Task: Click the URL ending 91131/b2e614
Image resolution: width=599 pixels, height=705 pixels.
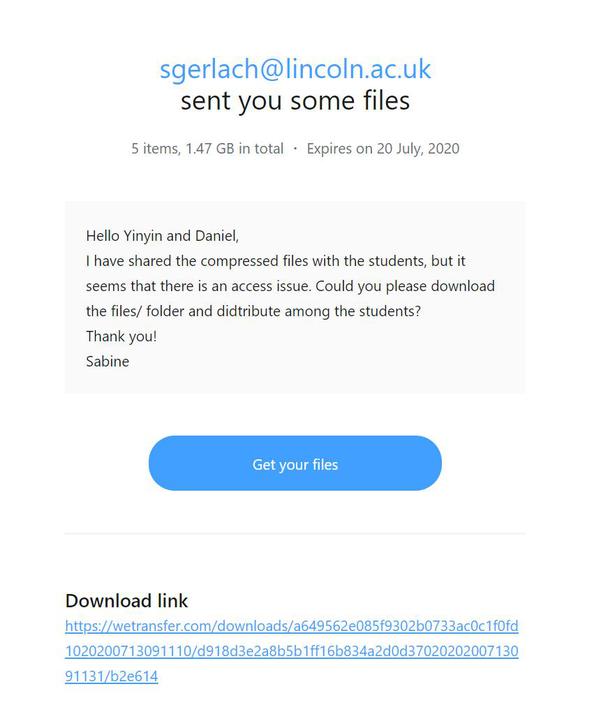Action: coord(112,676)
